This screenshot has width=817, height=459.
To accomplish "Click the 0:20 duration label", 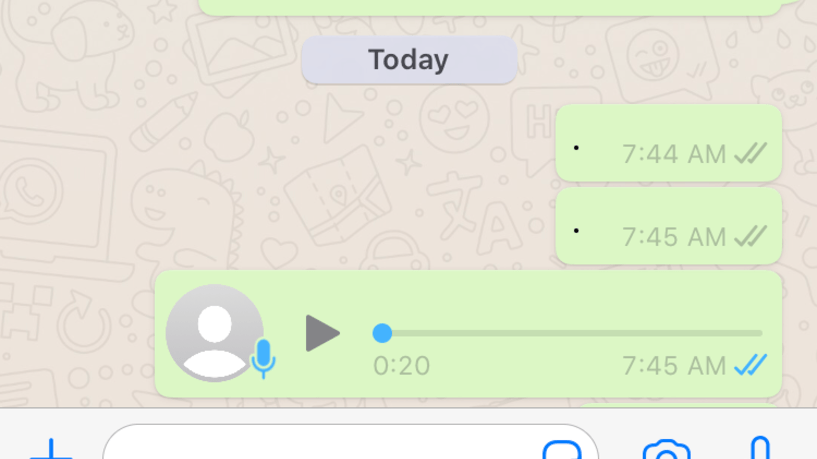I will point(401,366).
